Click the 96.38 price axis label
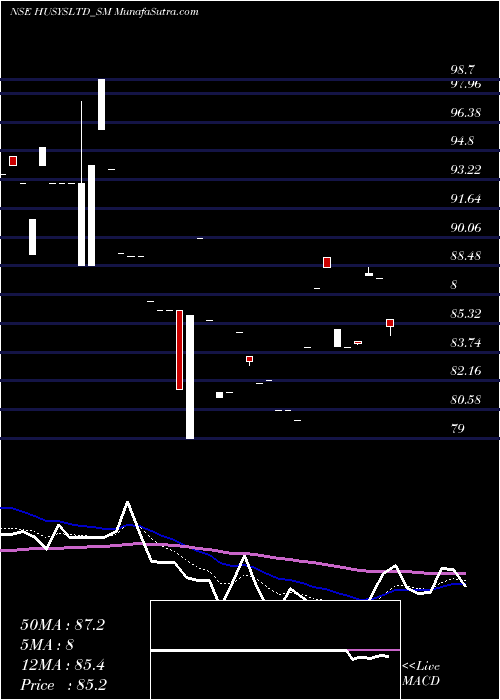This screenshot has width=500, height=700. tap(466, 112)
